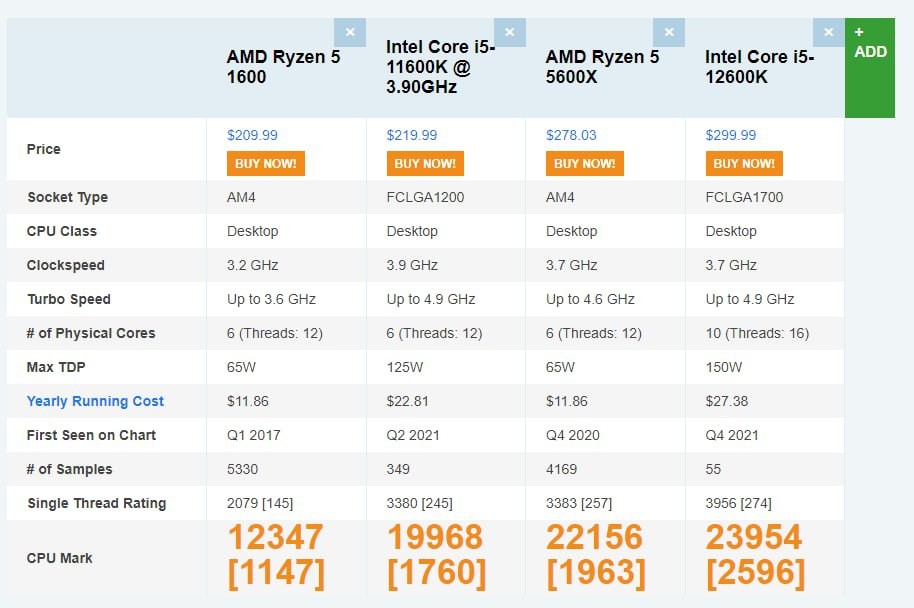Click the green ADD button
This screenshot has width=914, height=608.
pyautogui.click(x=870, y=68)
